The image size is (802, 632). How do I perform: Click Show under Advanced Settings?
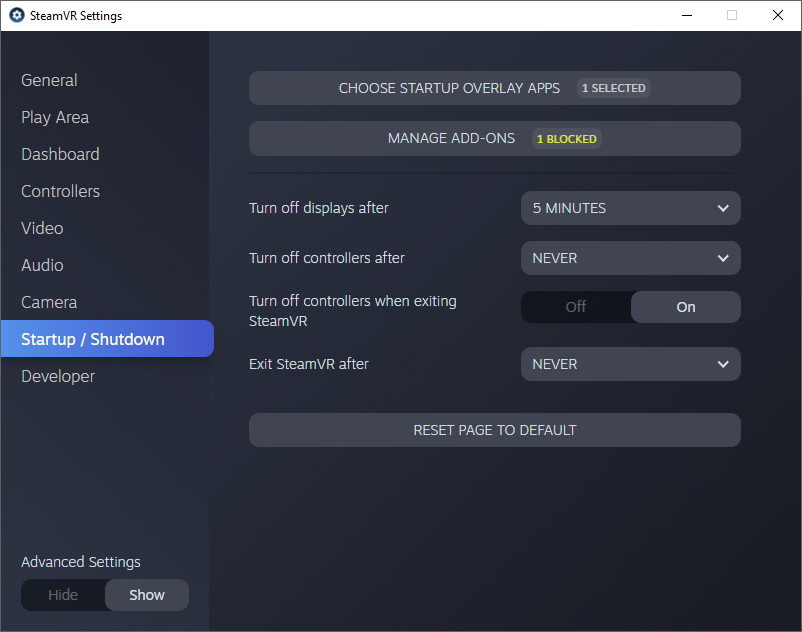pos(147,595)
